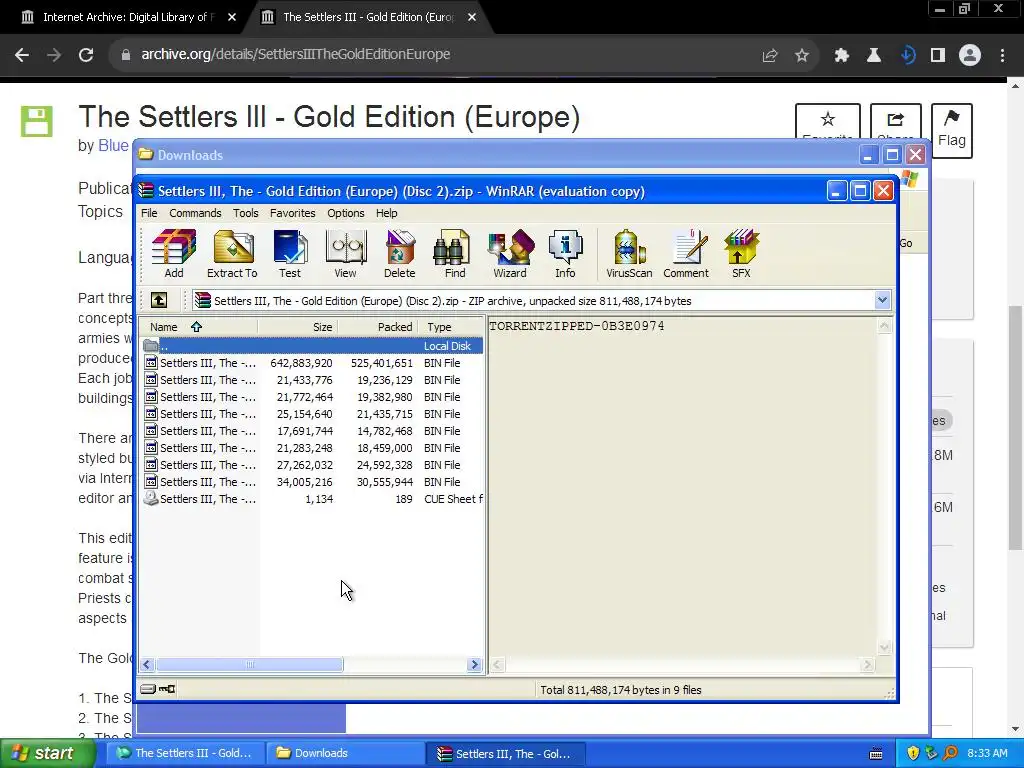Click the file list horizontal scrollbar thumb
This screenshot has height=768, width=1024.
coord(249,665)
